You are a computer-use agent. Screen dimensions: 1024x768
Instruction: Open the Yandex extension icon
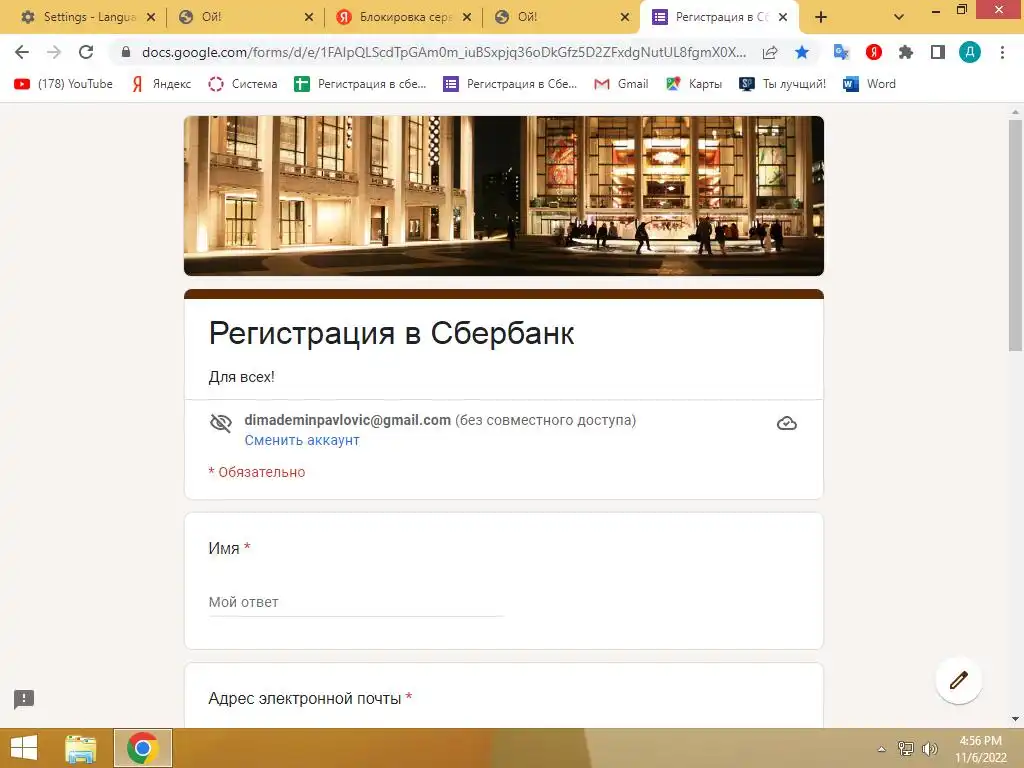point(874,52)
